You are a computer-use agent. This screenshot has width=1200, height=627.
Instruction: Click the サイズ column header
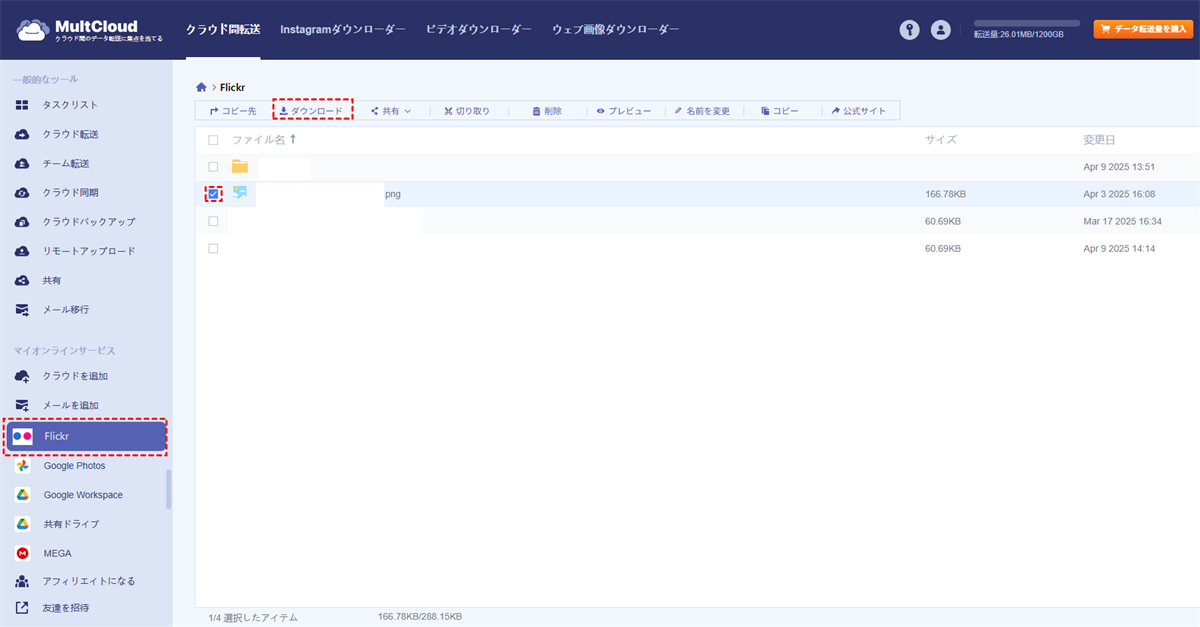coord(941,140)
